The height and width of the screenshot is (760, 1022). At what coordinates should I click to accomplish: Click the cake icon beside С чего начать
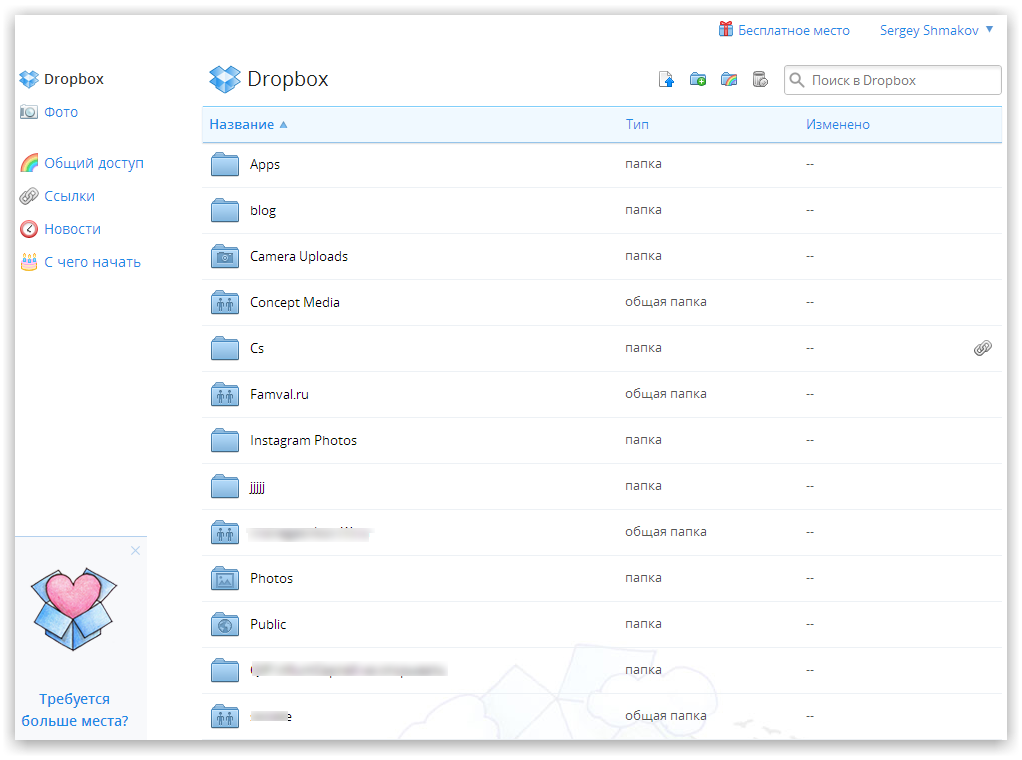tap(29, 261)
